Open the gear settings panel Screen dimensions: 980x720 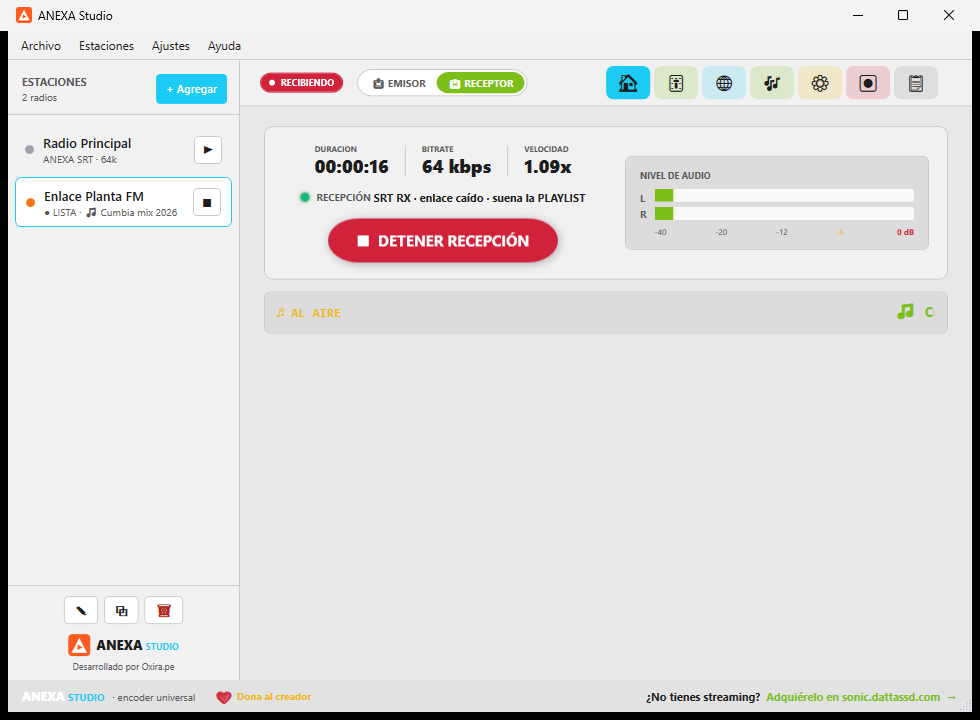[820, 82]
